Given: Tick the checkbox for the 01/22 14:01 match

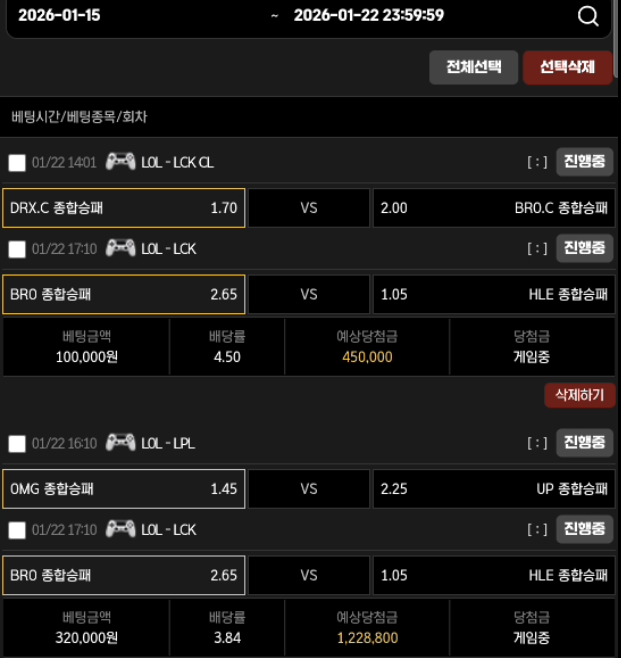Looking at the screenshot, I should 17,162.
